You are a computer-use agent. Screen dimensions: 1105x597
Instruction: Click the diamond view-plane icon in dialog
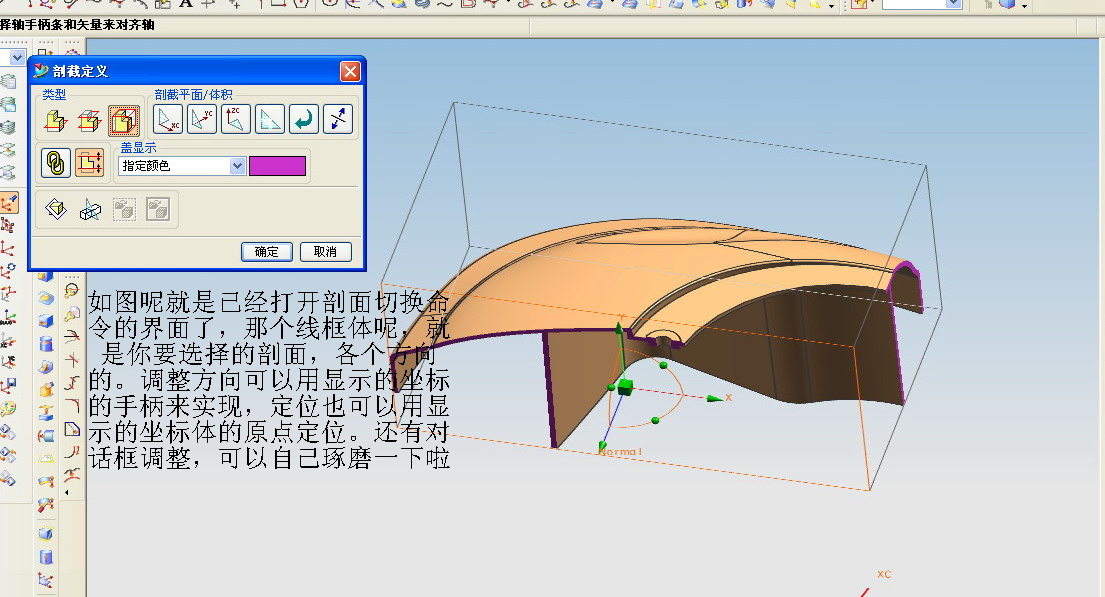(x=56, y=209)
